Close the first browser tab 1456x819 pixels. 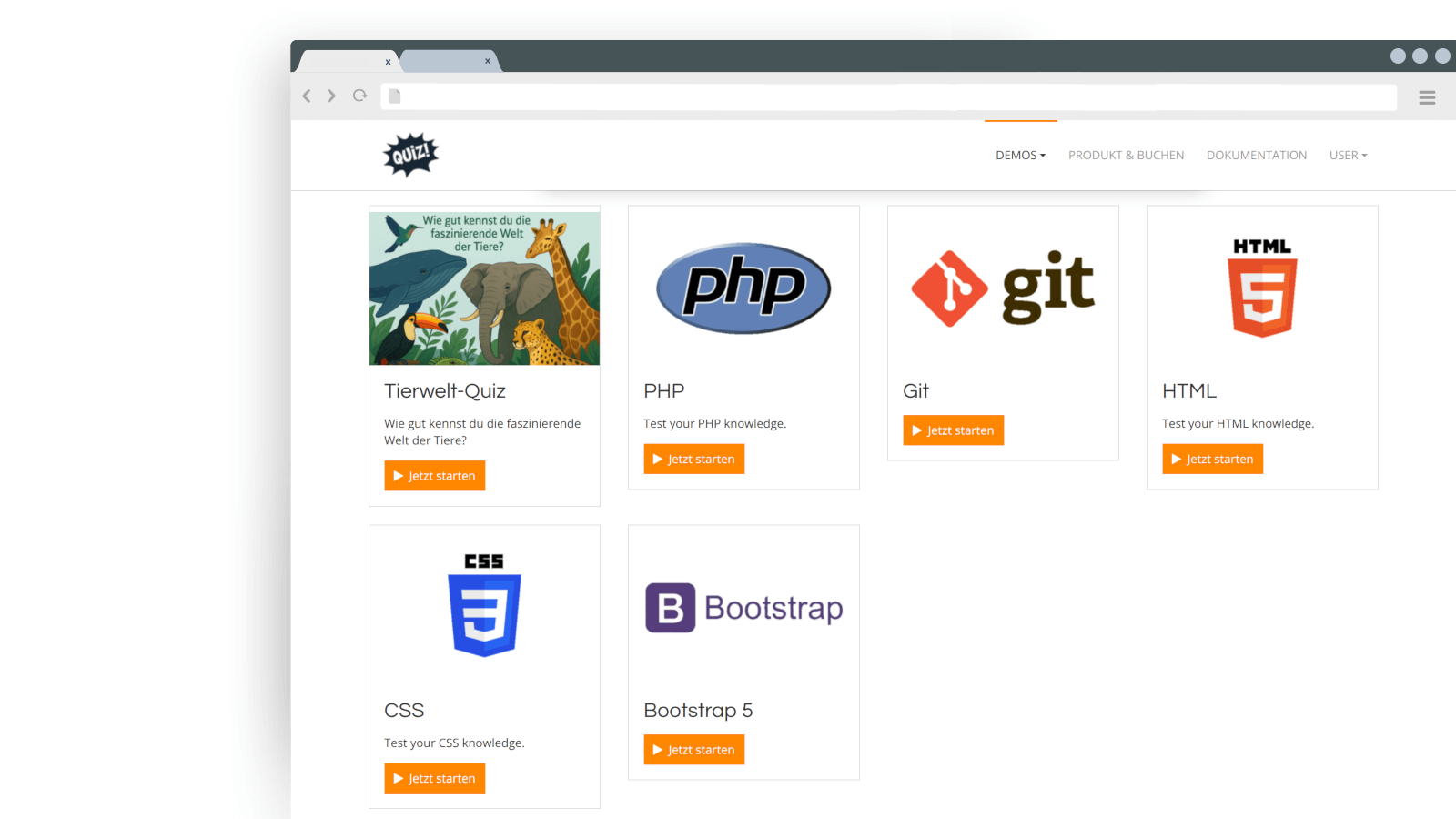[x=388, y=62]
